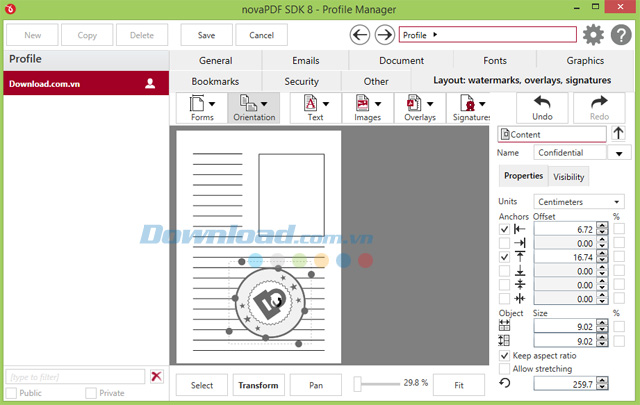Switch to the Security tab
This screenshot has width=640, height=405.
[x=301, y=81]
